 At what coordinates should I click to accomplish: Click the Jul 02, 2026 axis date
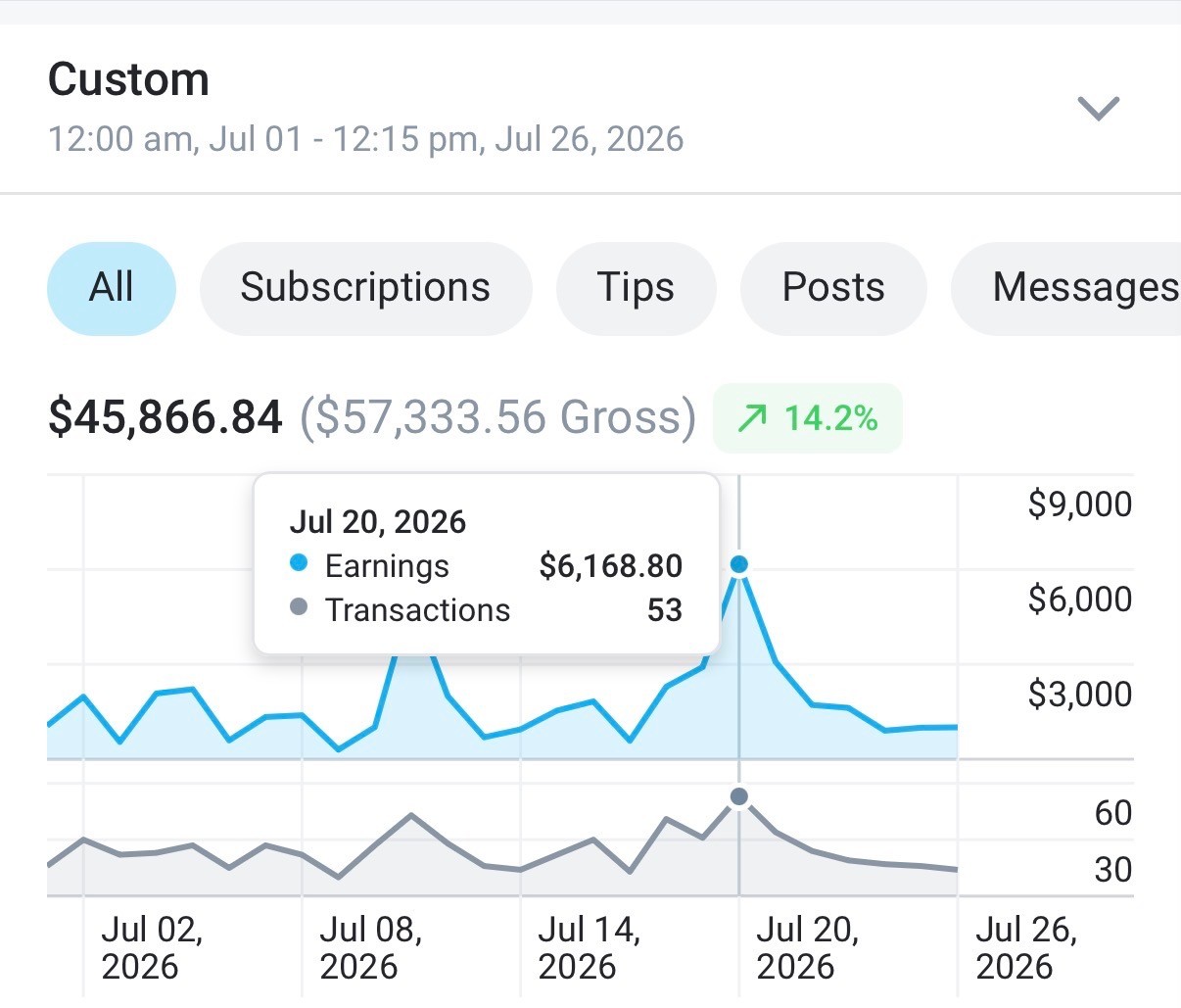[152, 948]
